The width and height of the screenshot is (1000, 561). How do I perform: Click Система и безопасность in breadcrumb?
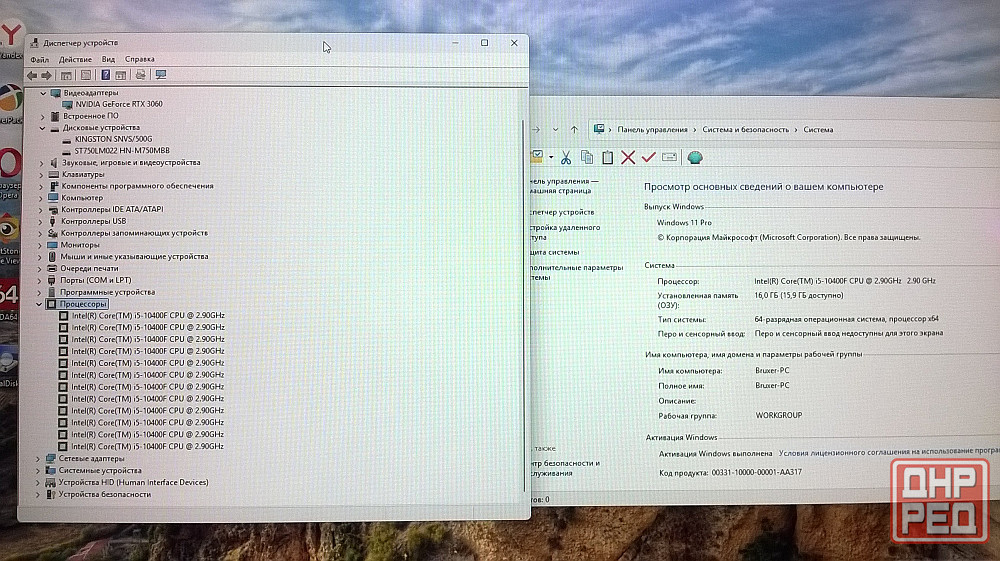pyautogui.click(x=744, y=130)
